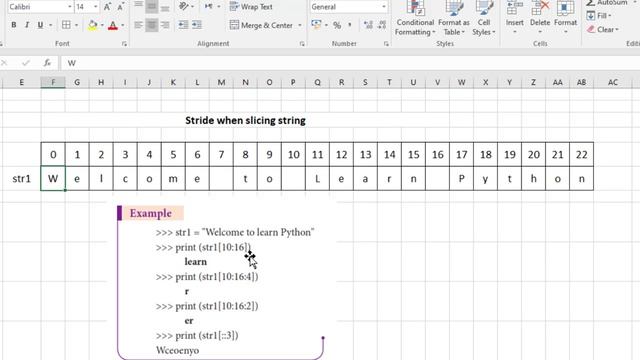Toggle align text right
Viewport: 640px width, 360px height.
165,25
